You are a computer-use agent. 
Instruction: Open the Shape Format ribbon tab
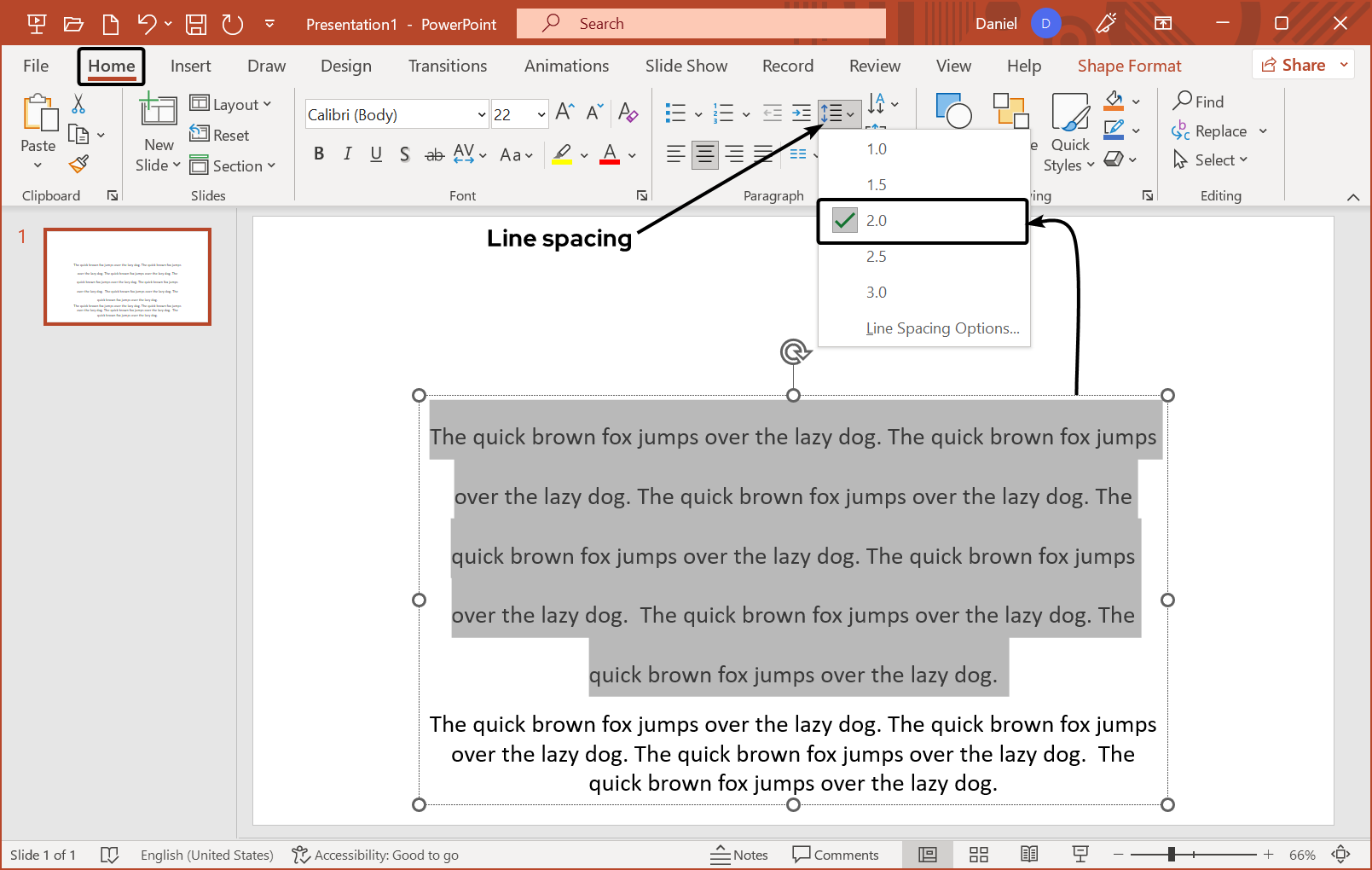[1129, 66]
